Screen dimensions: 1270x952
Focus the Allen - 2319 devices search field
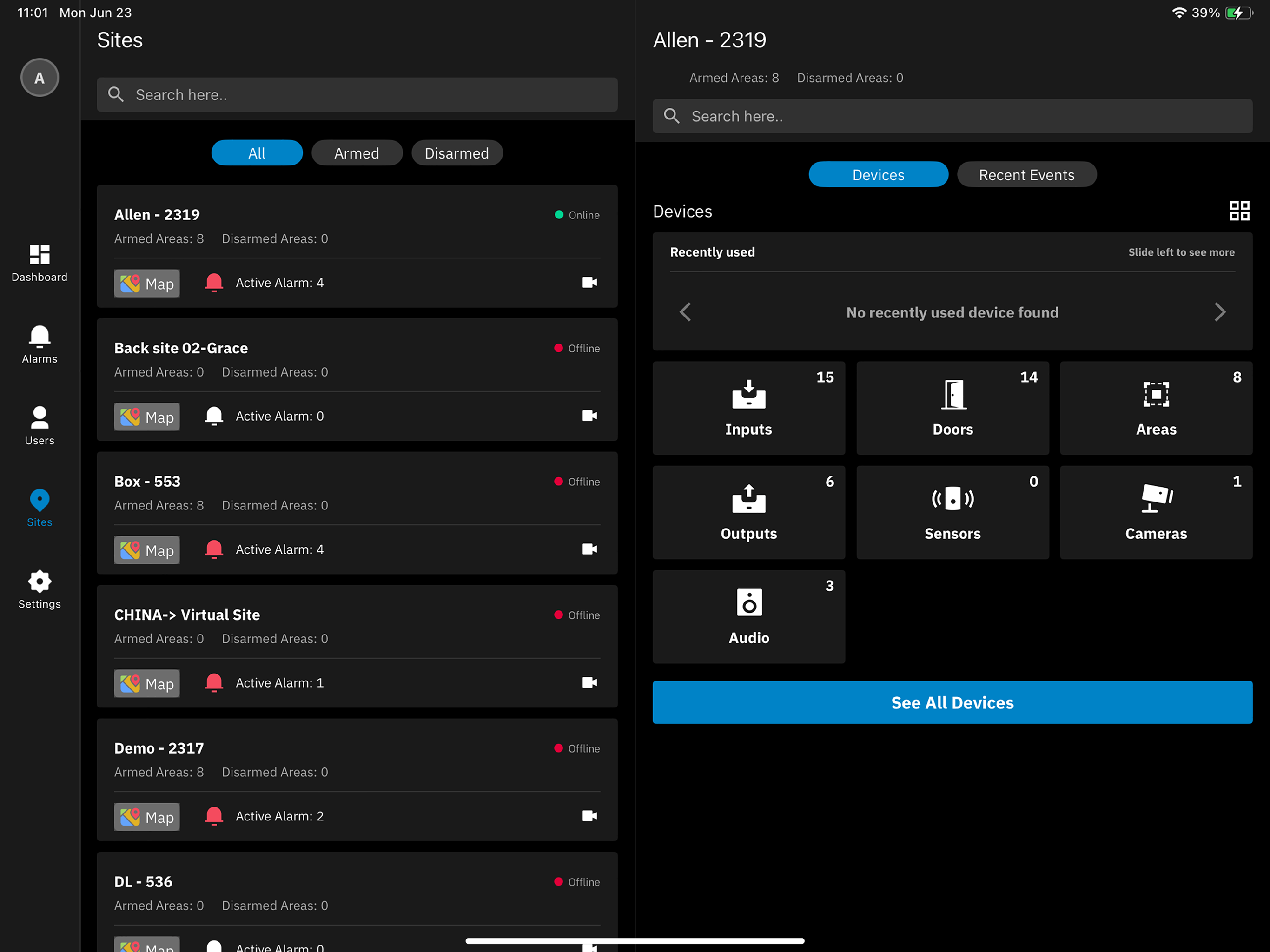coord(952,117)
